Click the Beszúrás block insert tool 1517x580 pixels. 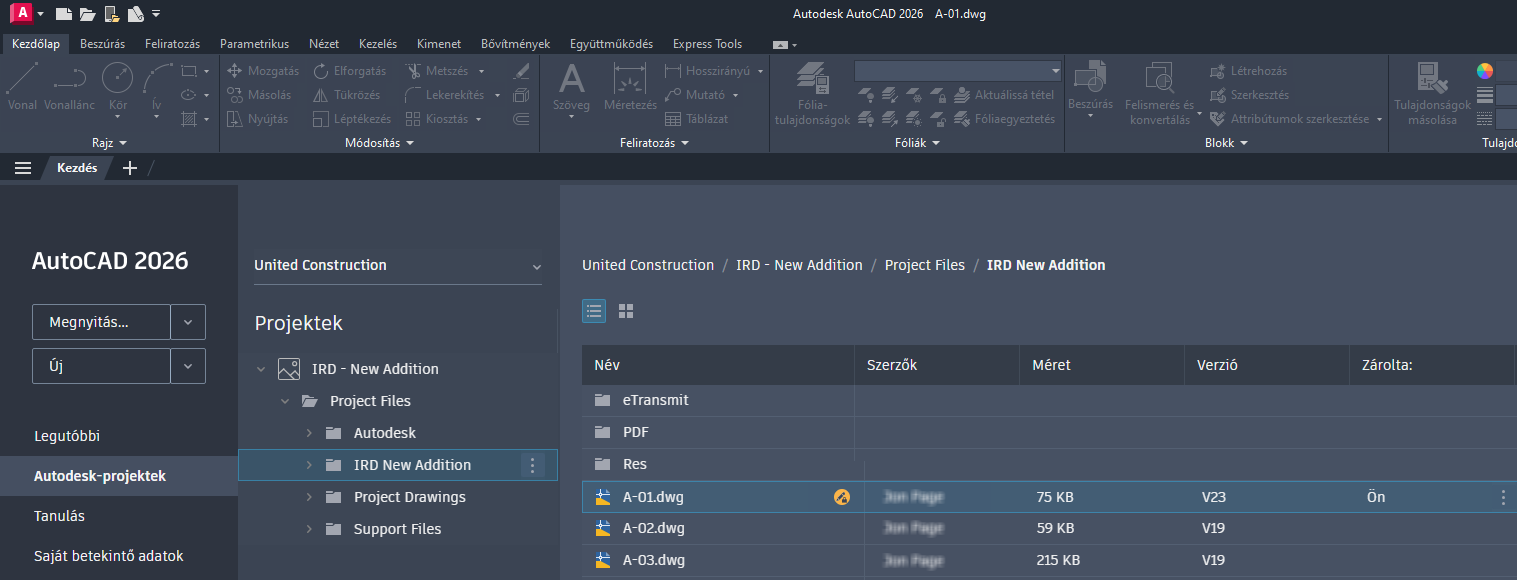(x=1090, y=86)
